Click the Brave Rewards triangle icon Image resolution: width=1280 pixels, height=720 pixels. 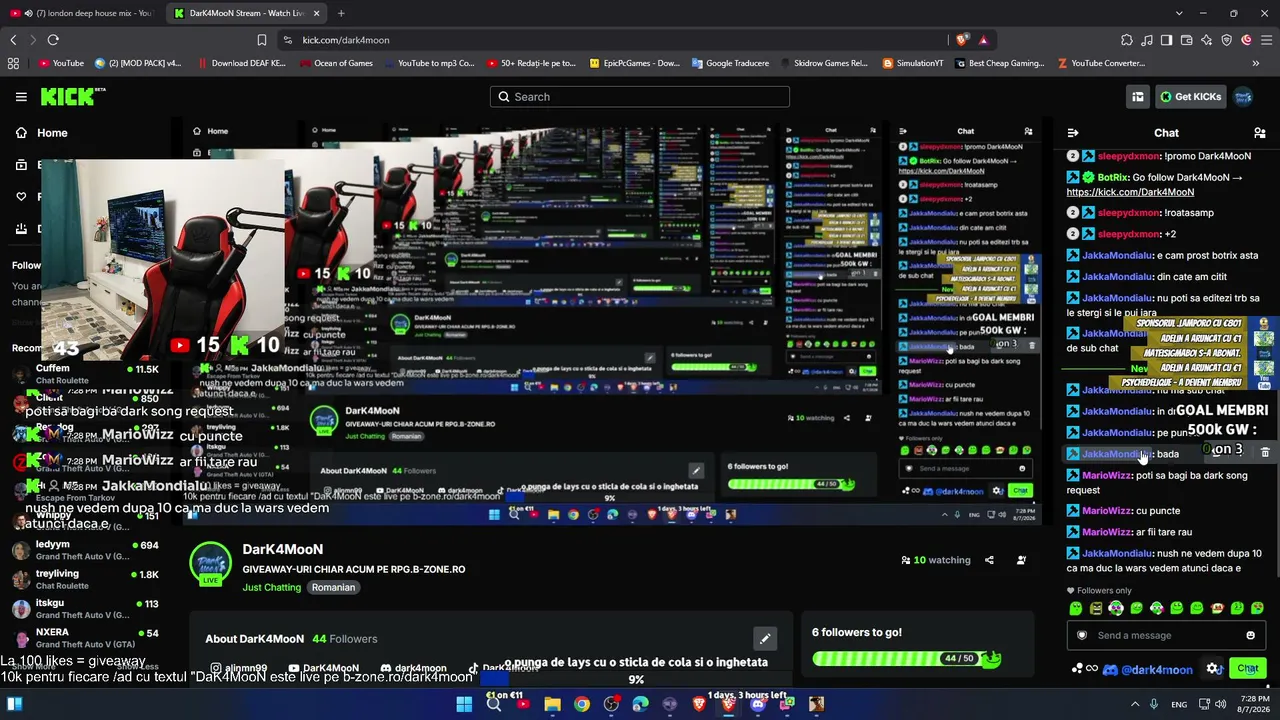pyautogui.click(x=983, y=40)
